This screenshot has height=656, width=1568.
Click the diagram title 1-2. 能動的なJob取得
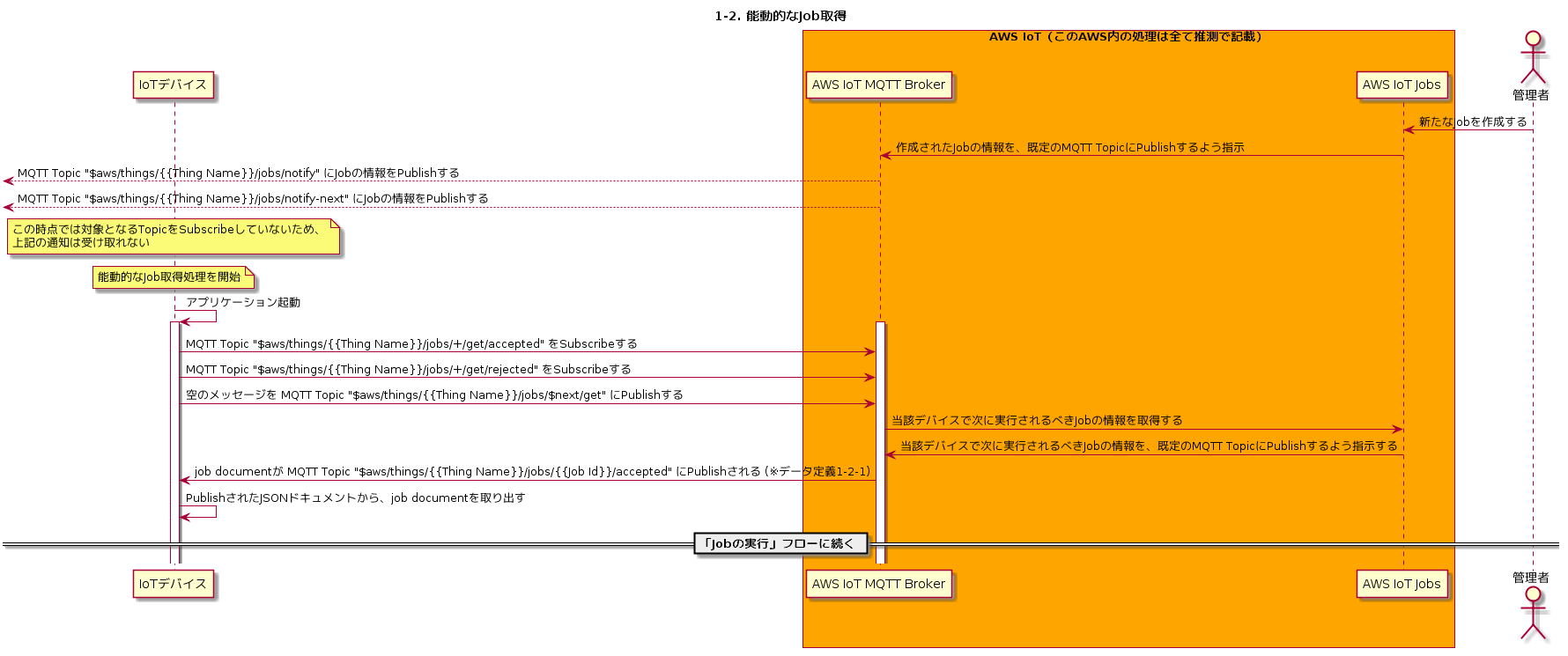click(780, 16)
